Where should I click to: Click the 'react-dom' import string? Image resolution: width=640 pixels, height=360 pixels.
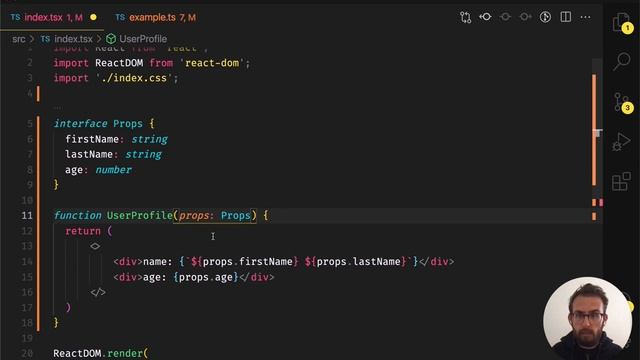click(212, 63)
